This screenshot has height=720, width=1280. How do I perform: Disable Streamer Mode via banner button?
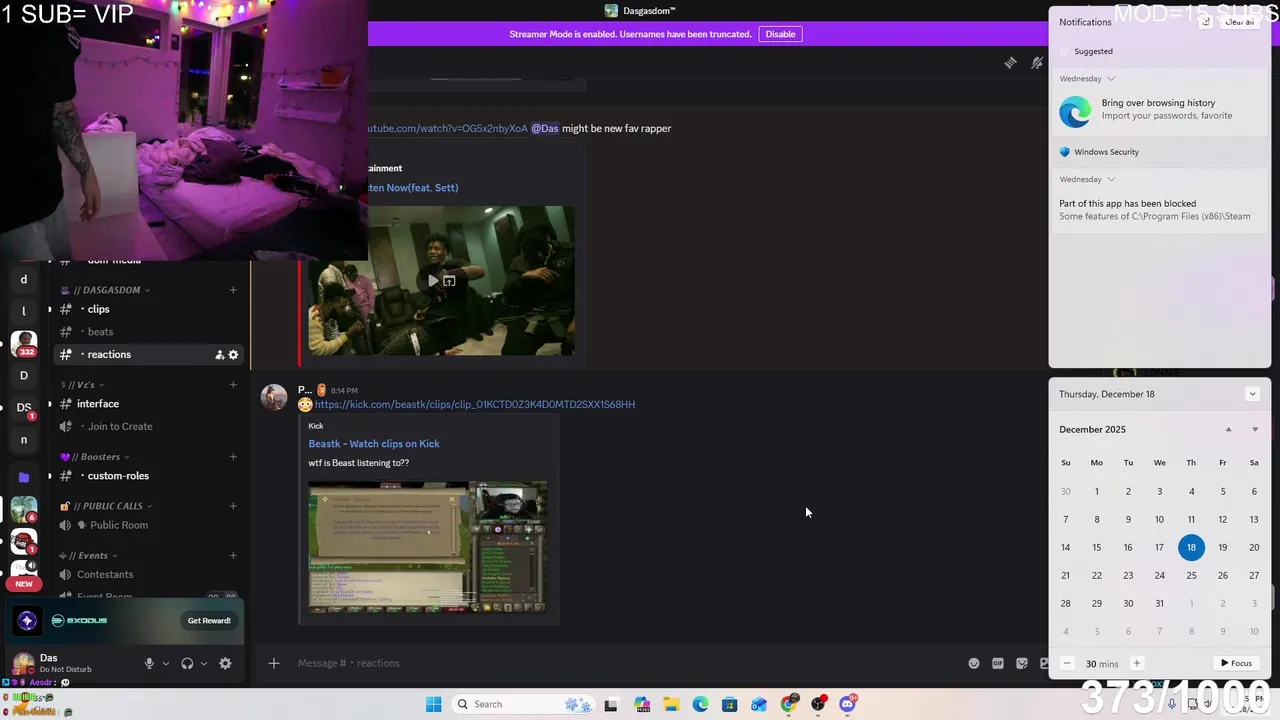pyautogui.click(x=780, y=34)
